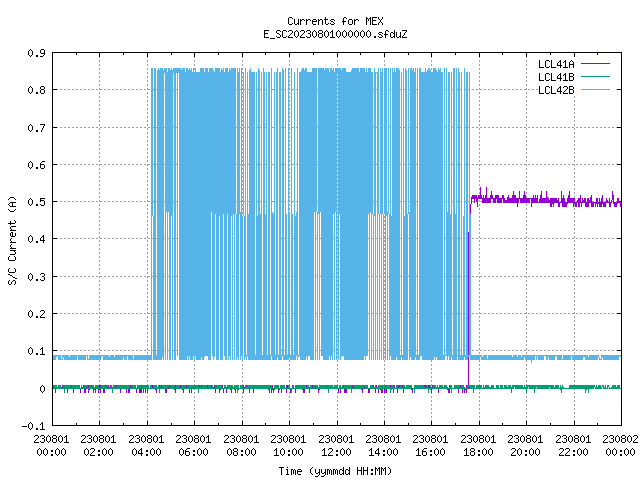Click the 0.9 y-axis tick label
The image size is (640, 480).
36,53
